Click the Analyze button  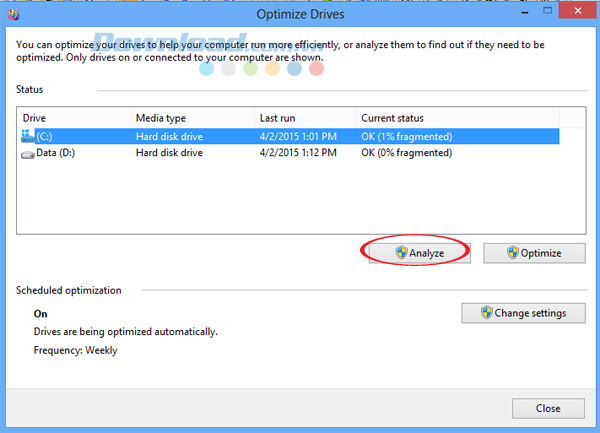tap(419, 253)
